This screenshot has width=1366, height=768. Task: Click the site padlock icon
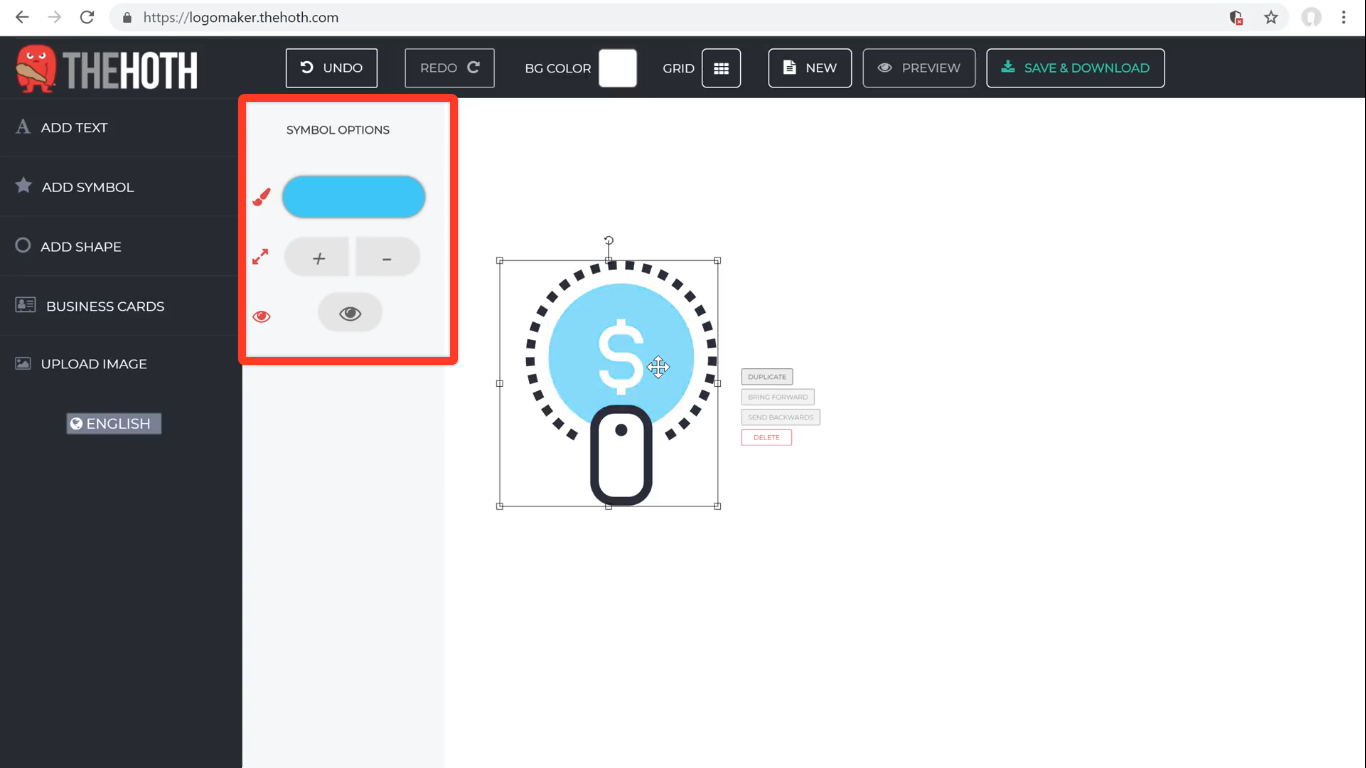click(x=127, y=17)
